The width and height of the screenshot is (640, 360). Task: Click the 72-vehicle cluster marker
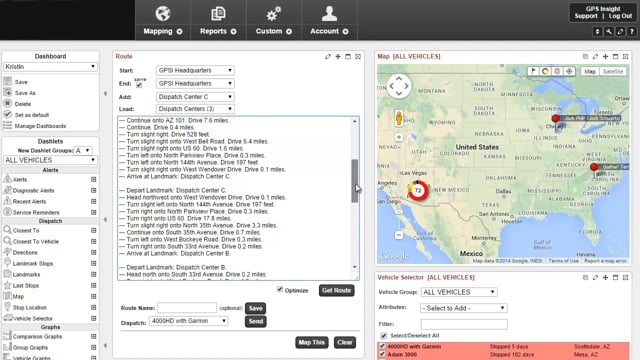[418, 191]
